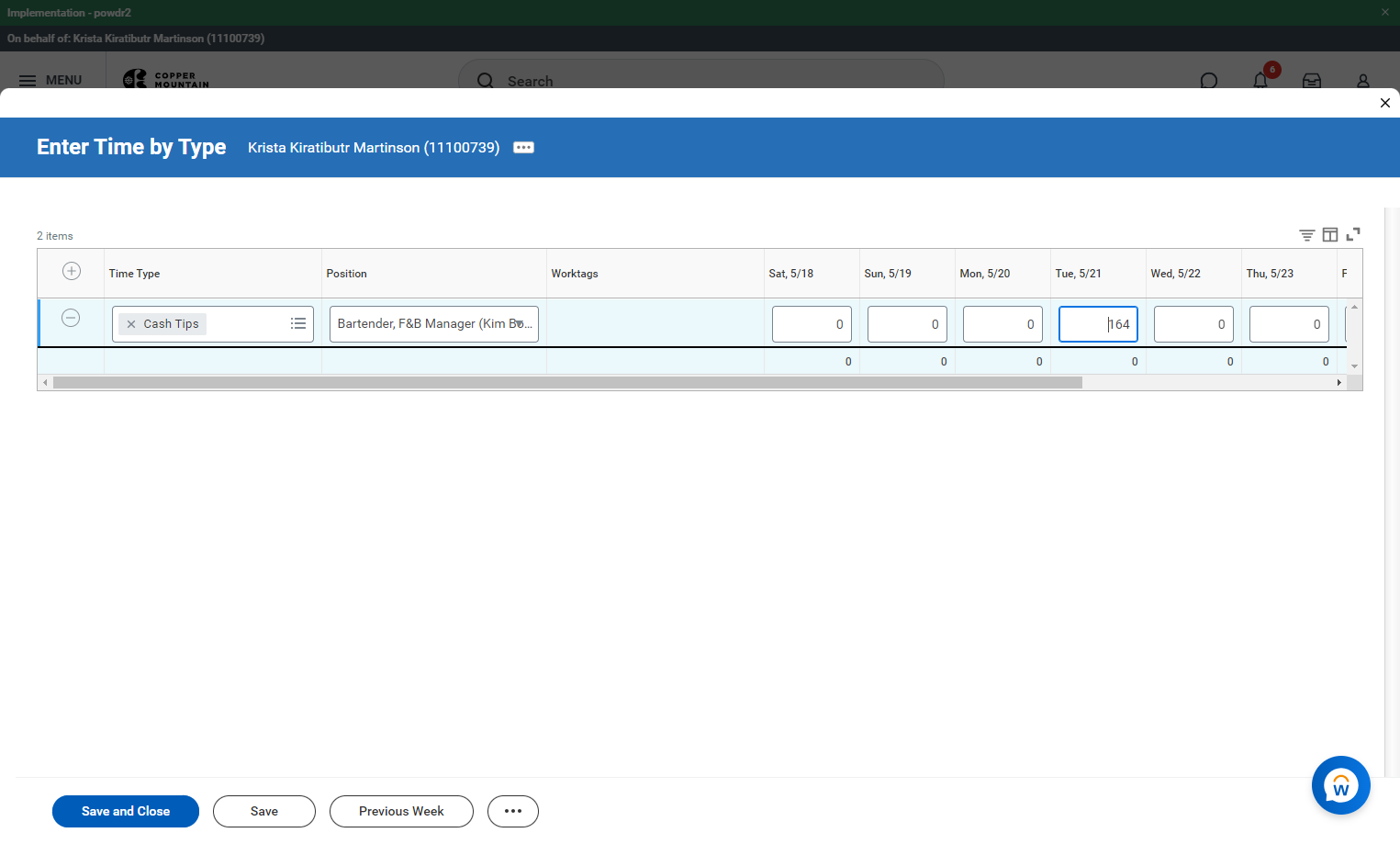Image resolution: width=1400 pixels, height=844 pixels.
Task: Open related actions next to worker name
Action: (523, 148)
